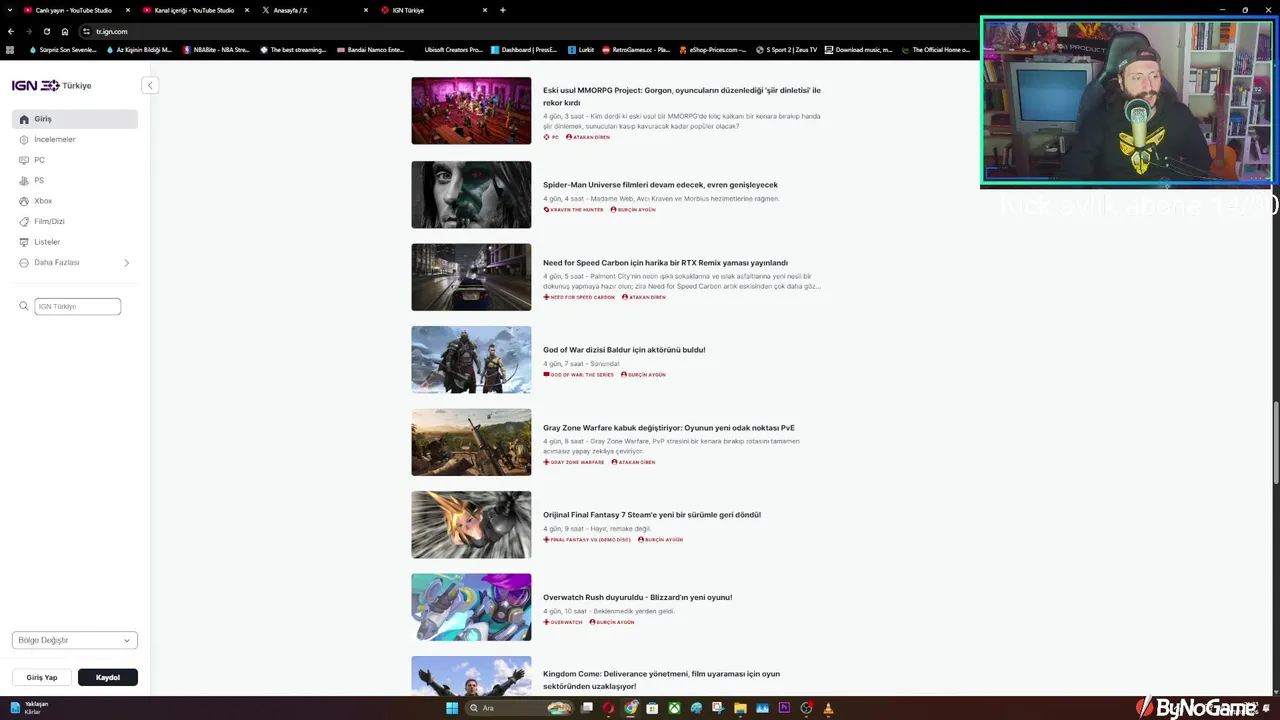Open Spider-Man Universe filmleri article headline
This screenshot has width=1280, height=720.
[x=660, y=185]
